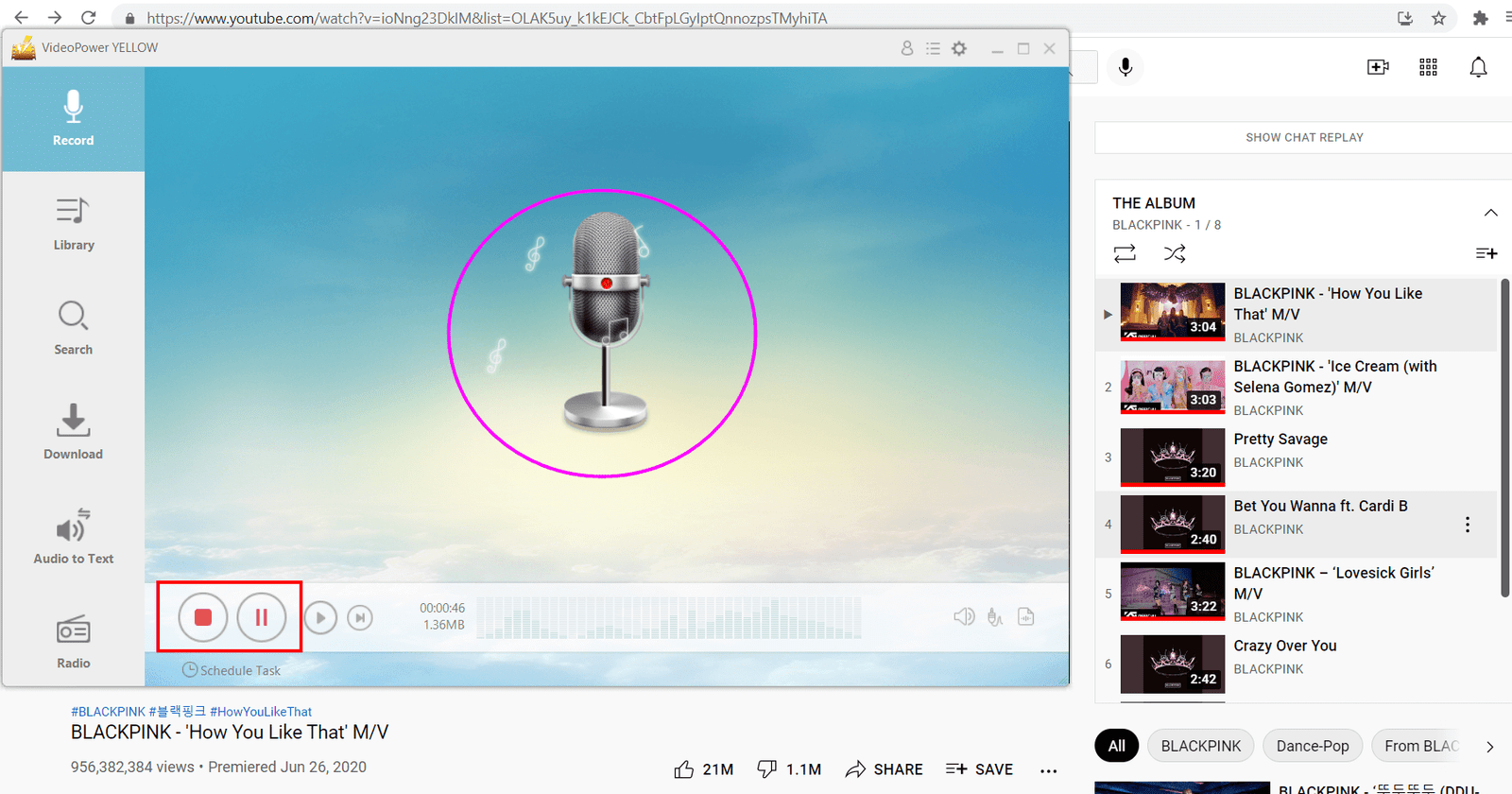Open VideoPower task list icon
Viewport: 1512px width, 794px height.
pyautogui.click(x=933, y=48)
